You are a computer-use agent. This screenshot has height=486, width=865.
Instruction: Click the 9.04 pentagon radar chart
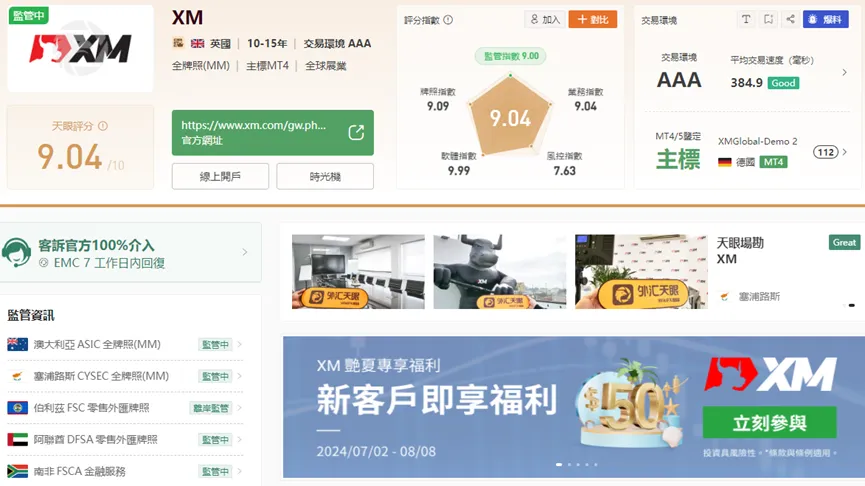[510, 115]
